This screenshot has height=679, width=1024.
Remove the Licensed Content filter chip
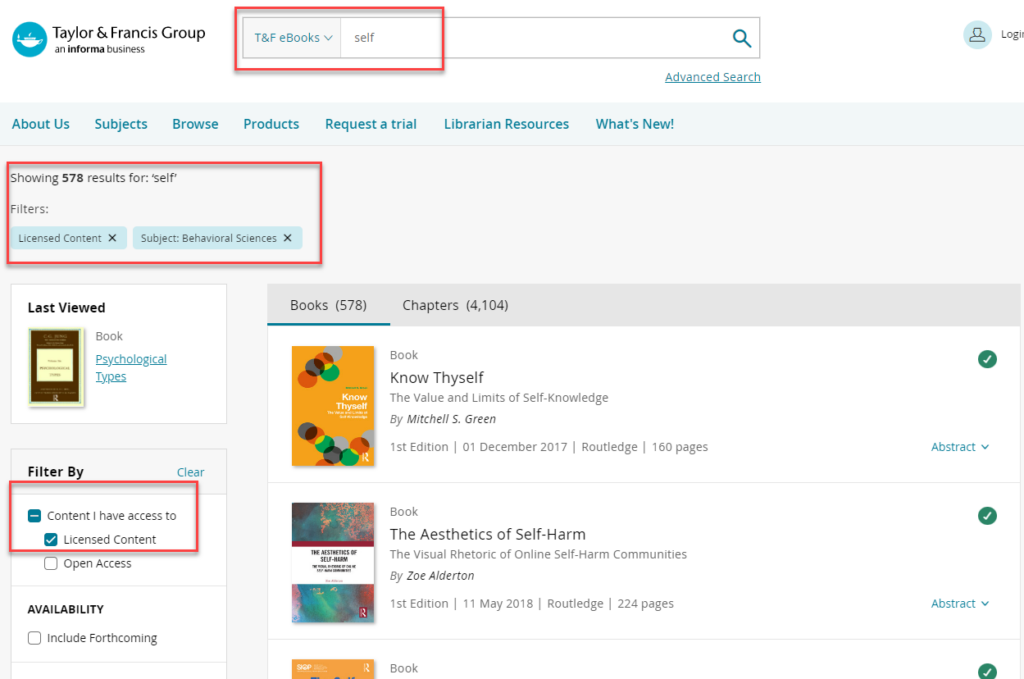[112, 238]
